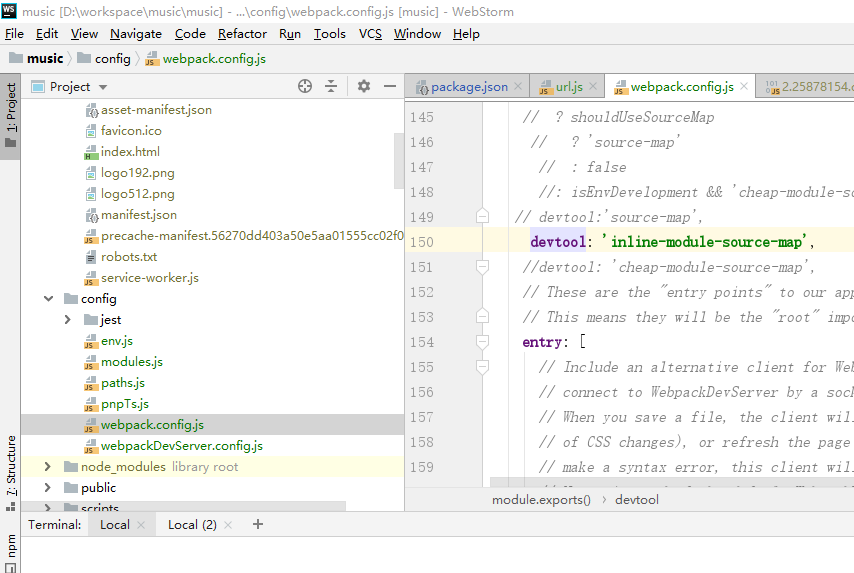
Task: Click the music breadcrumb in navigation bar
Action: tap(36, 58)
